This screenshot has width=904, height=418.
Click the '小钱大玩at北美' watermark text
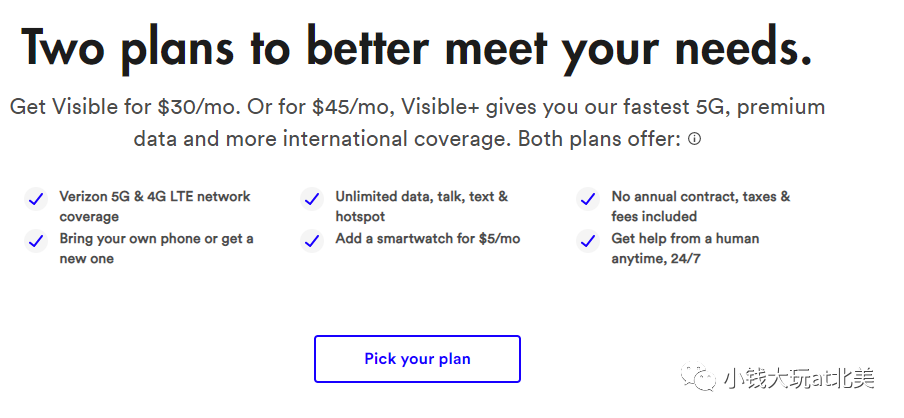798,378
